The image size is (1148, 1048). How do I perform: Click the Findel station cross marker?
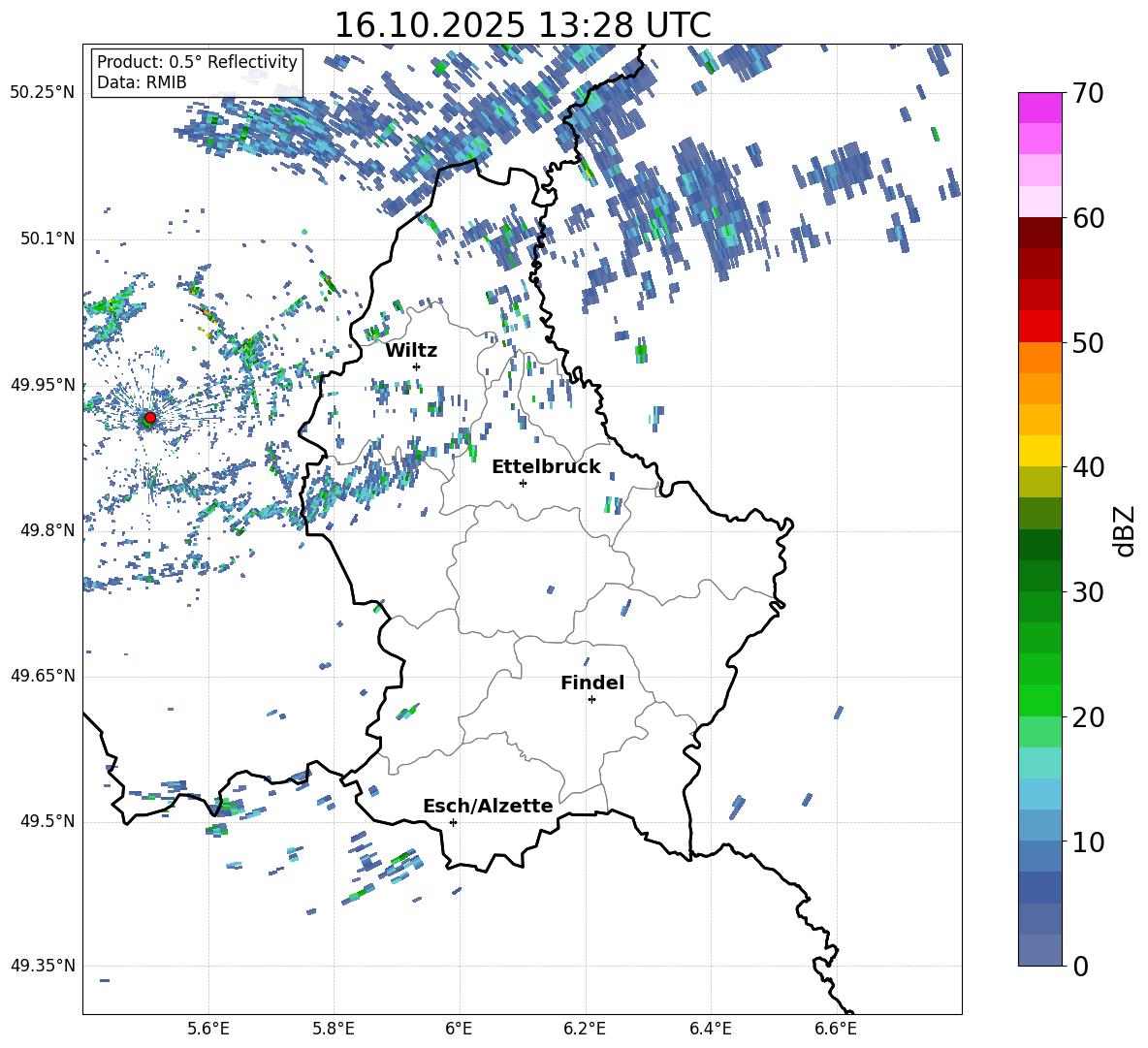(x=591, y=700)
